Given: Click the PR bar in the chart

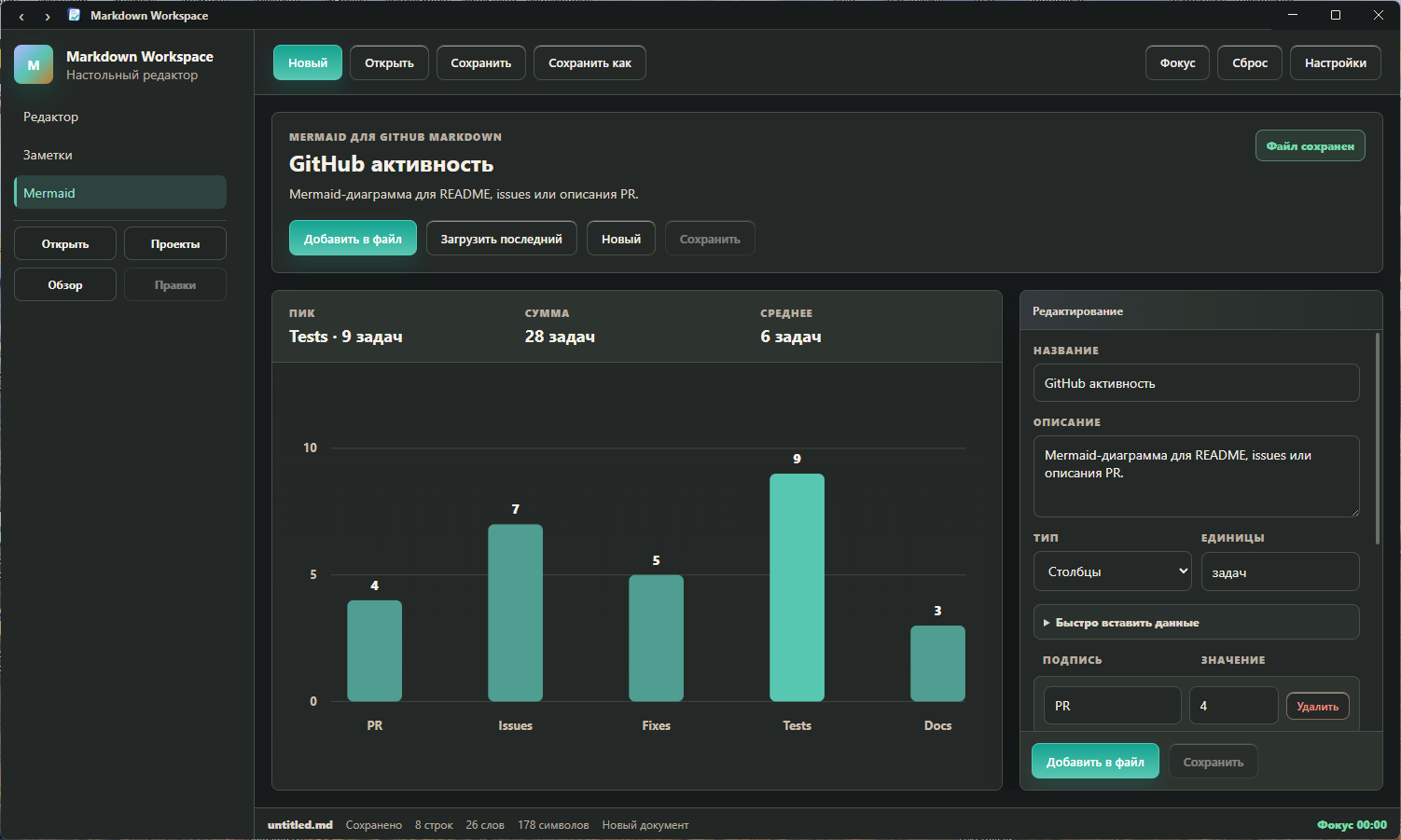Looking at the screenshot, I should click(x=375, y=651).
